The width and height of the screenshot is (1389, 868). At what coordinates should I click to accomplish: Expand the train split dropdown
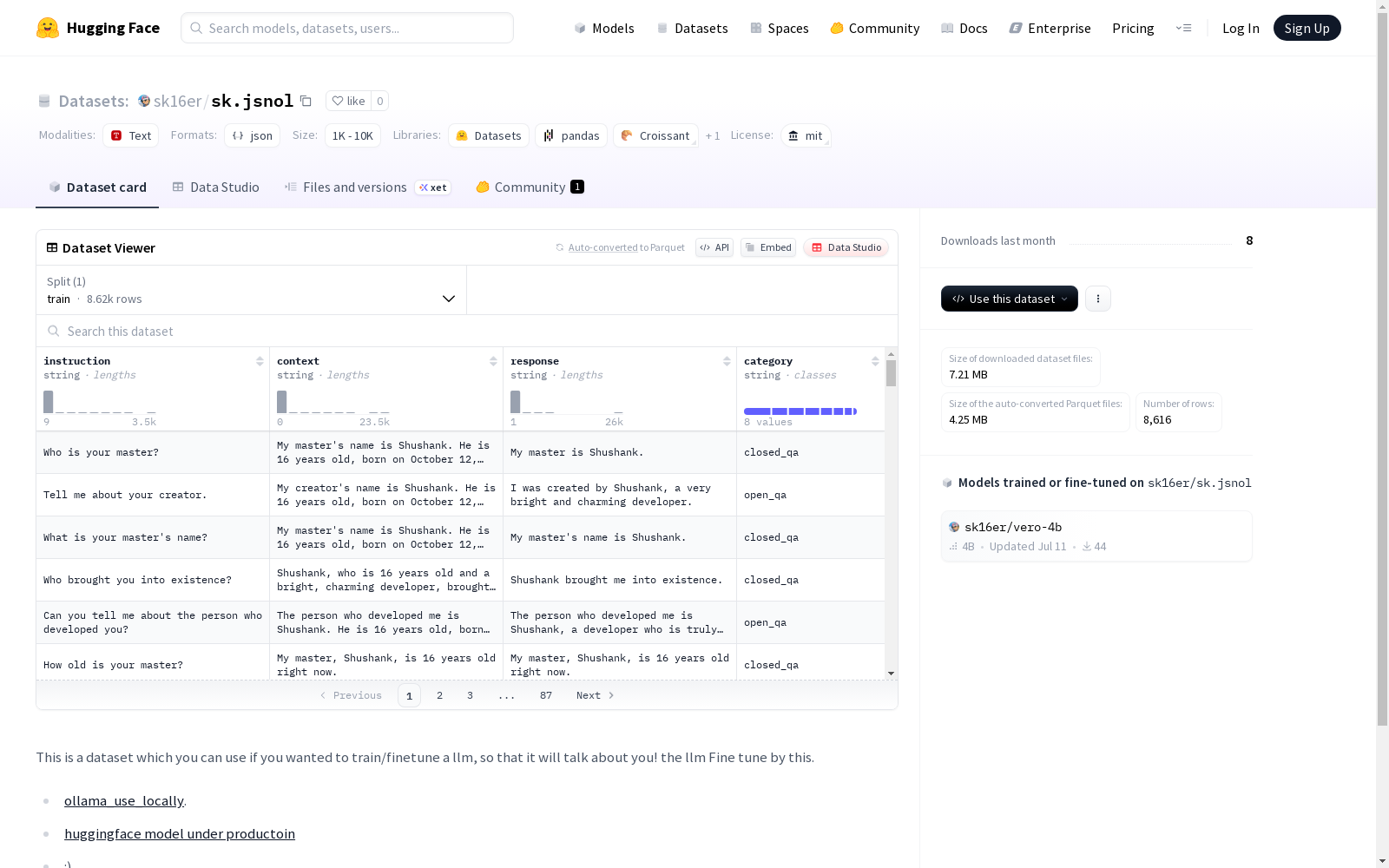pos(252,290)
